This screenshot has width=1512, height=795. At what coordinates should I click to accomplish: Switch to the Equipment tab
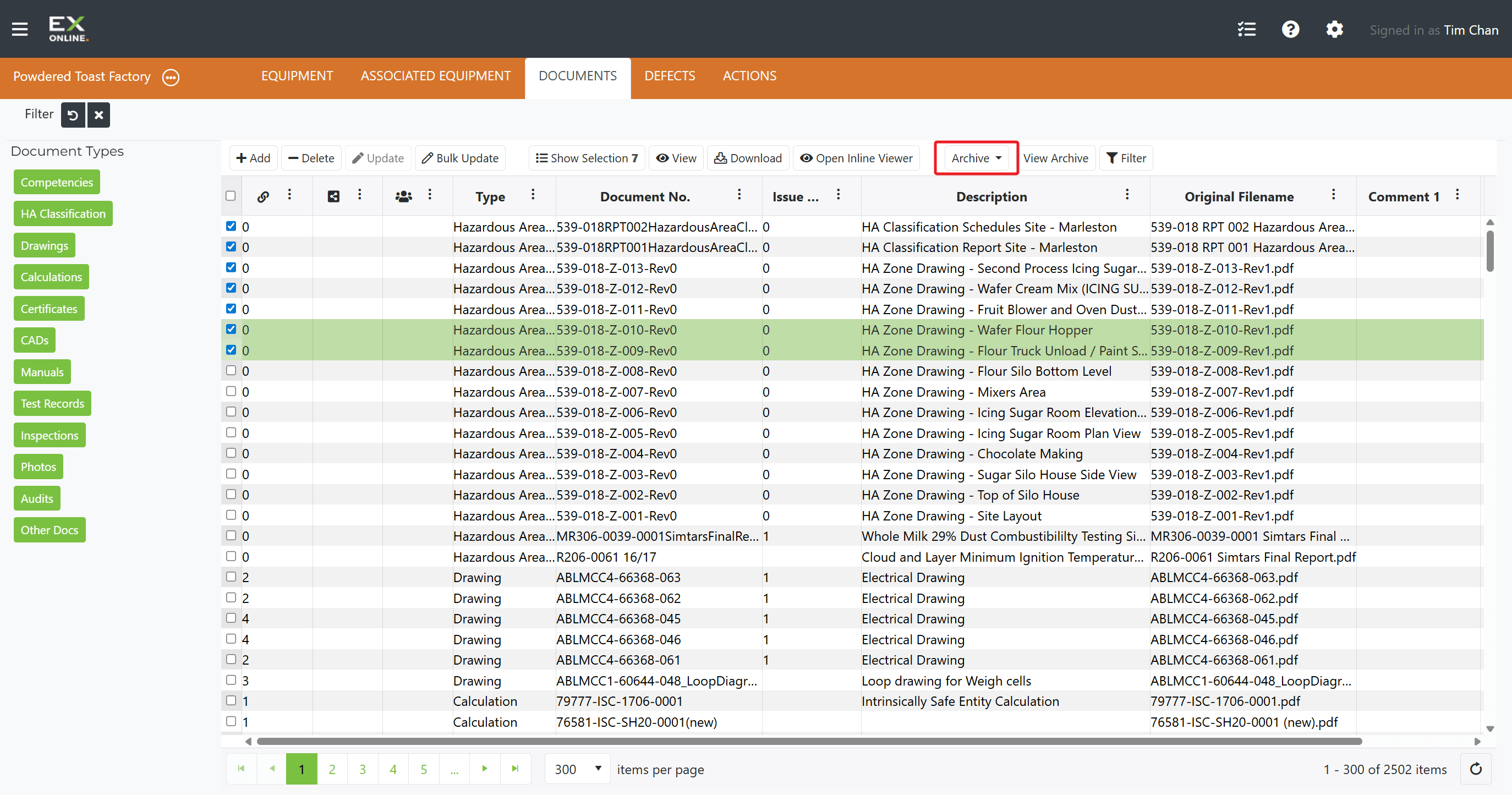coord(297,76)
